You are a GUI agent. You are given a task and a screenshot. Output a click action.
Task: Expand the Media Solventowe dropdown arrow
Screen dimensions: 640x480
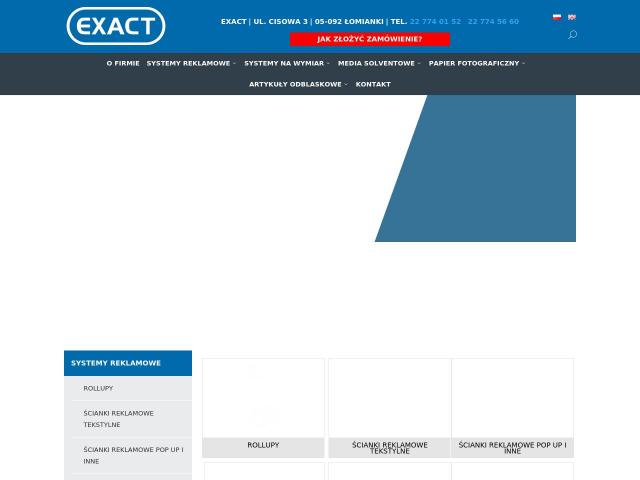pos(419,64)
